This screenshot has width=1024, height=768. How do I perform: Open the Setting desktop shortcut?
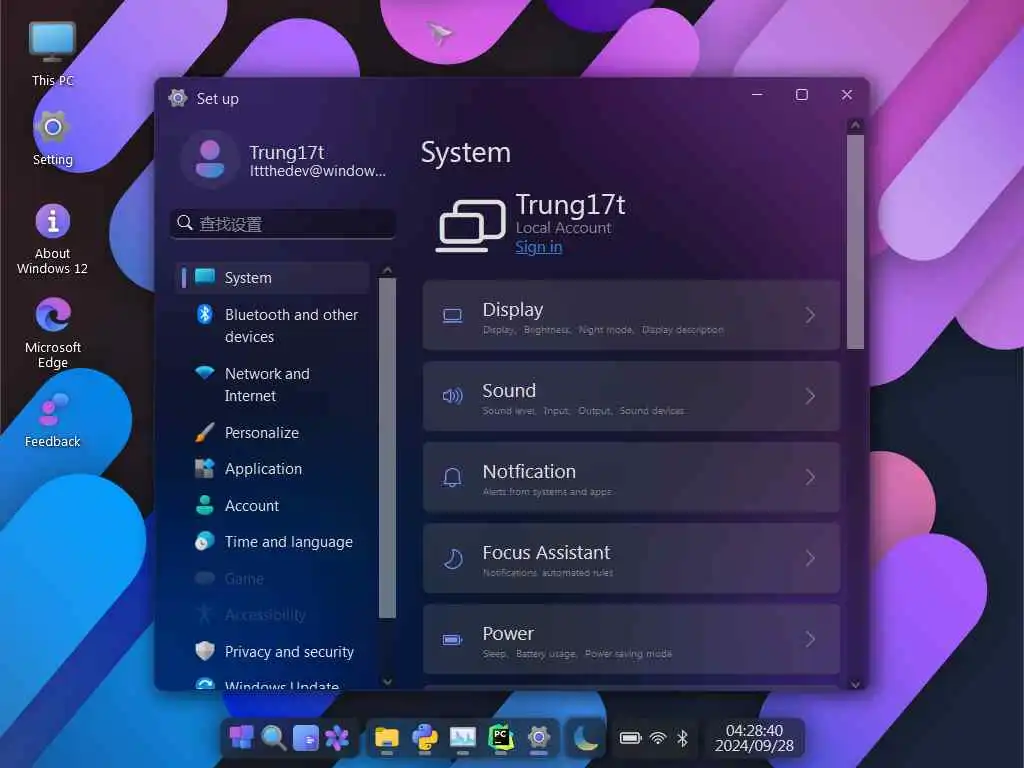click(x=52, y=138)
